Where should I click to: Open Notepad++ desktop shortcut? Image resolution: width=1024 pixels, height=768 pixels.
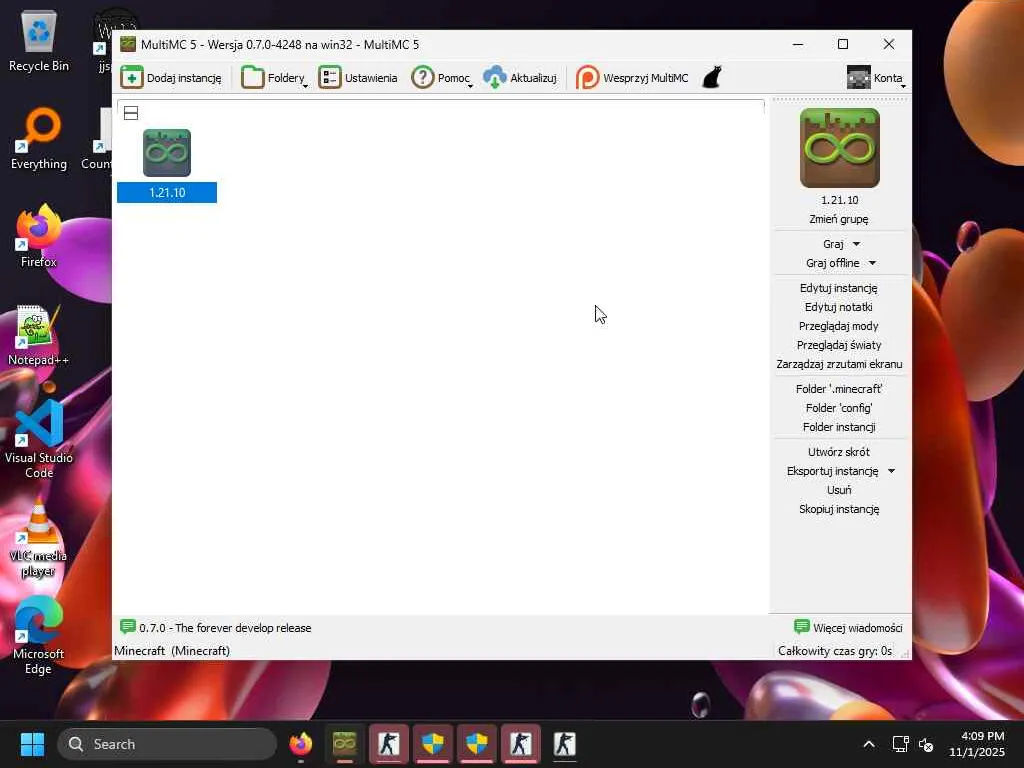tap(39, 335)
